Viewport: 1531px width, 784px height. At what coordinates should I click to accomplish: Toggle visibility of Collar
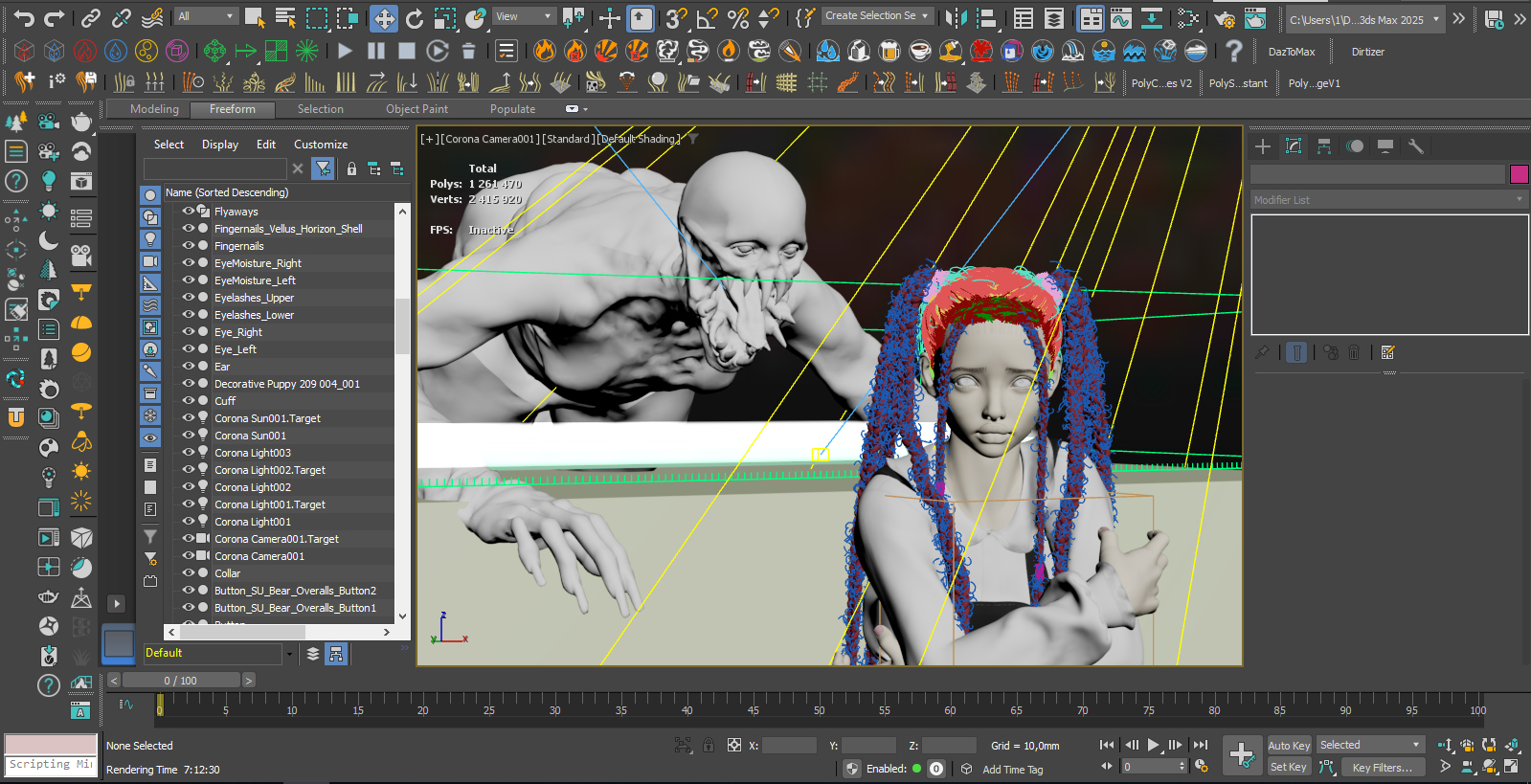pos(189,572)
